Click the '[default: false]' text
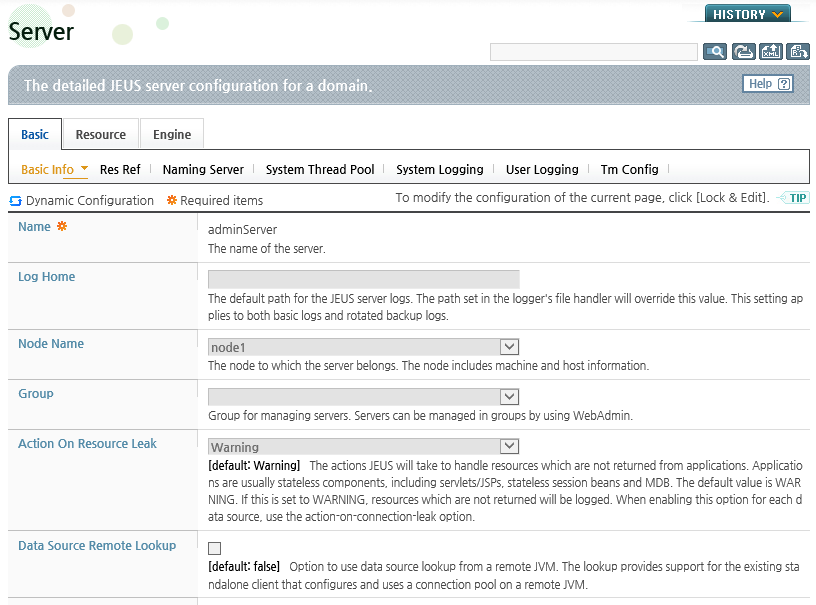The height and width of the screenshot is (605, 816). pyautogui.click(x=244, y=566)
